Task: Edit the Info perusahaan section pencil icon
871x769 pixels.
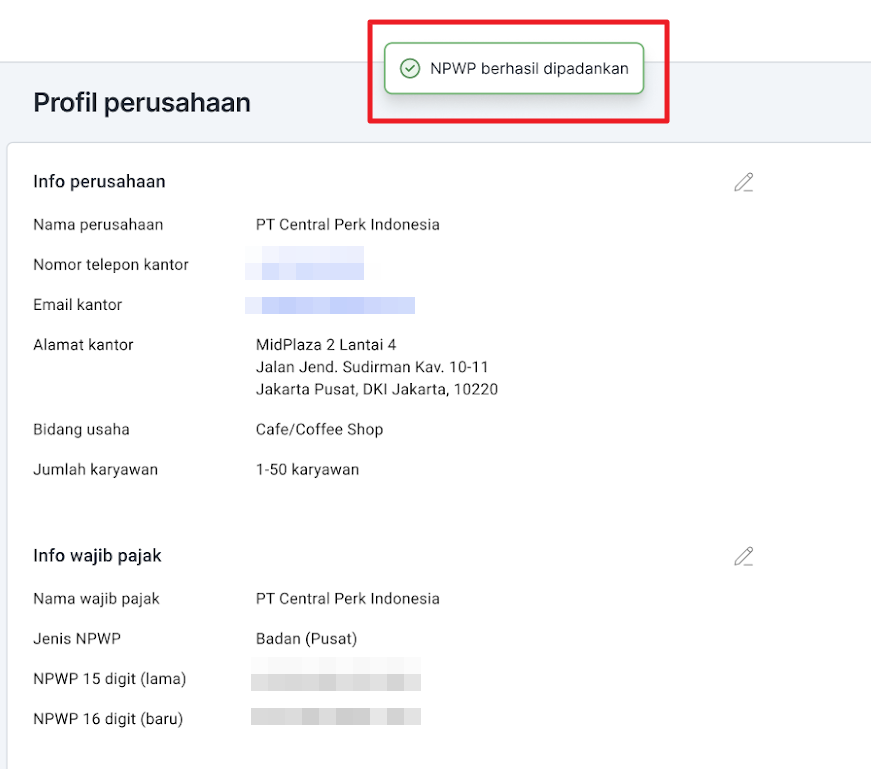Action: (743, 182)
